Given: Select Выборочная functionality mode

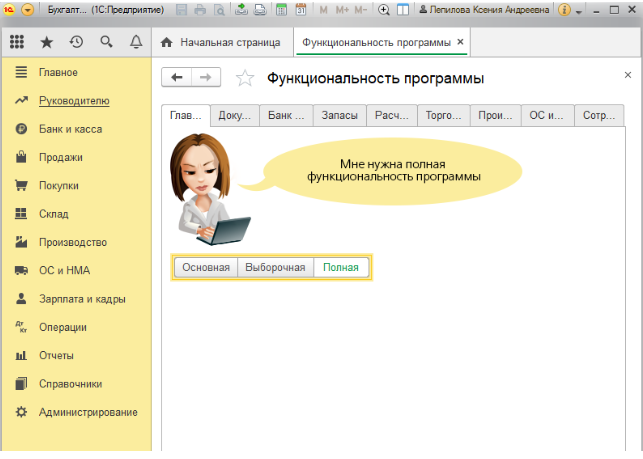Looking at the screenshot, I should click(x=275, y=267).
